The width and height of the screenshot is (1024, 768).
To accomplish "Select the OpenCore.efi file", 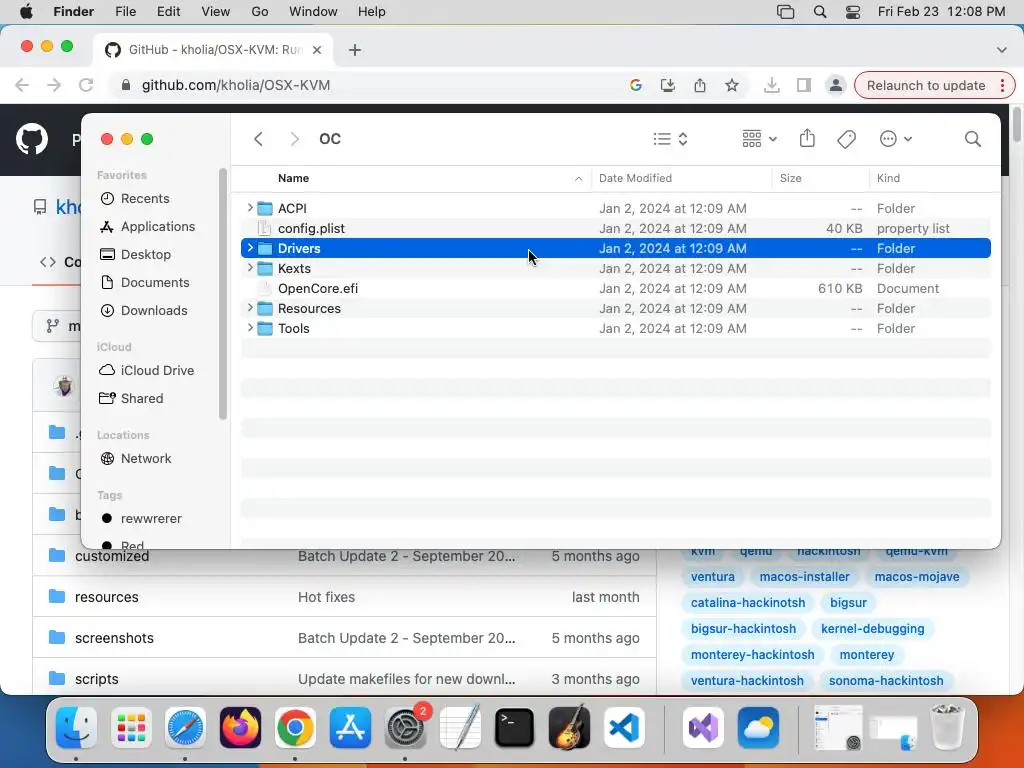I will pos(616,289).
